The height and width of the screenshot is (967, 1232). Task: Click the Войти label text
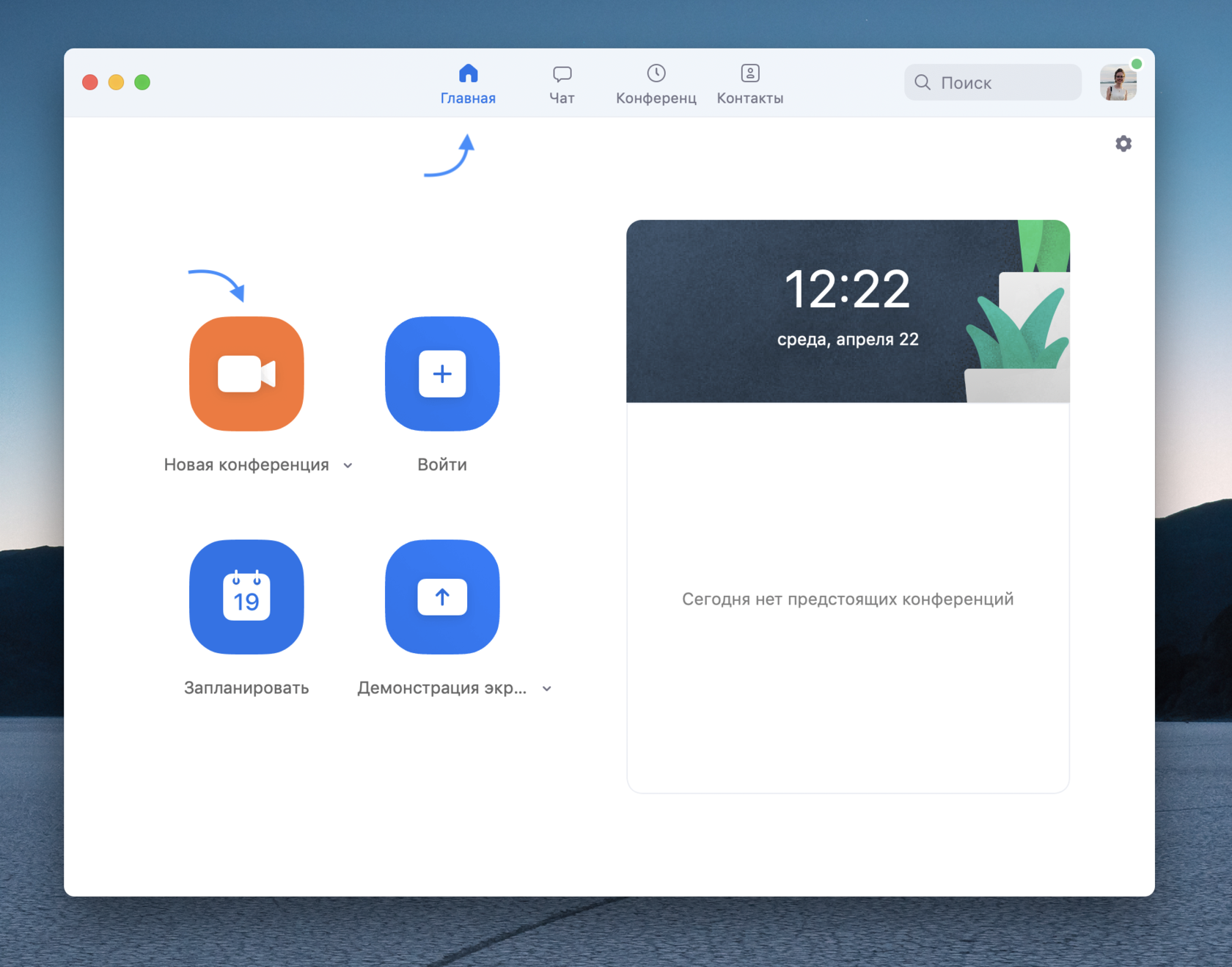[442, 464]
